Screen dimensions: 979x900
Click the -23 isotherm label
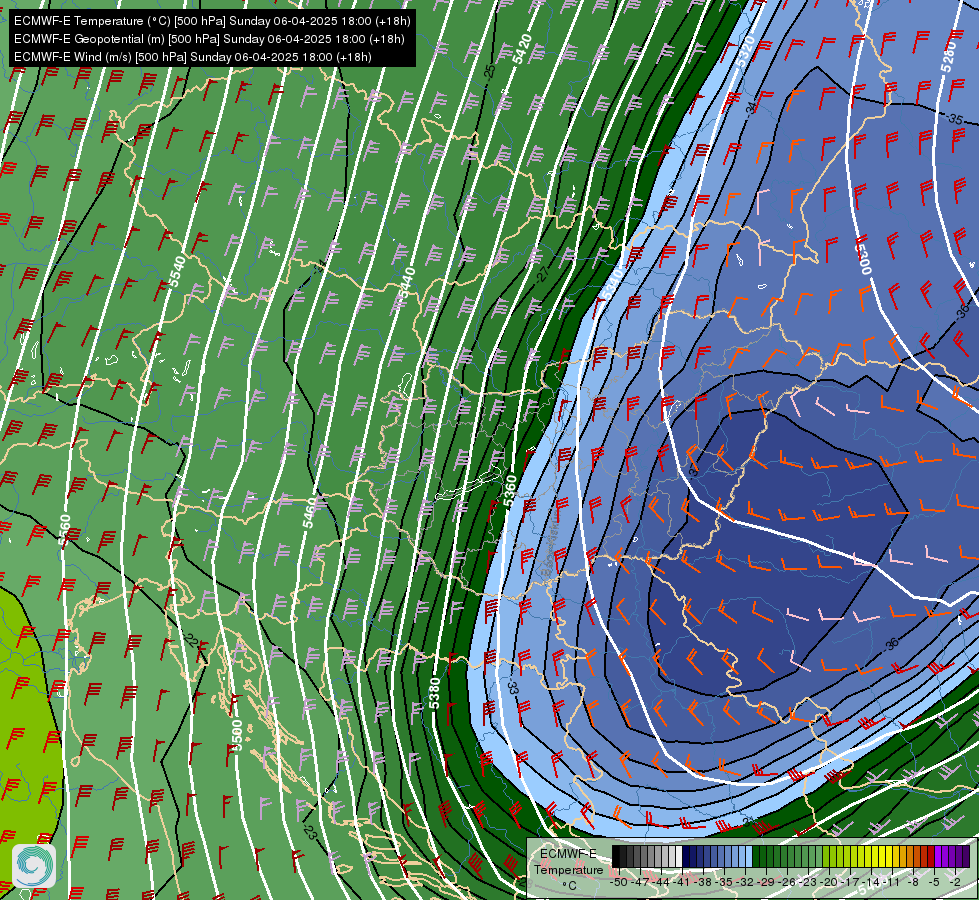310,831
